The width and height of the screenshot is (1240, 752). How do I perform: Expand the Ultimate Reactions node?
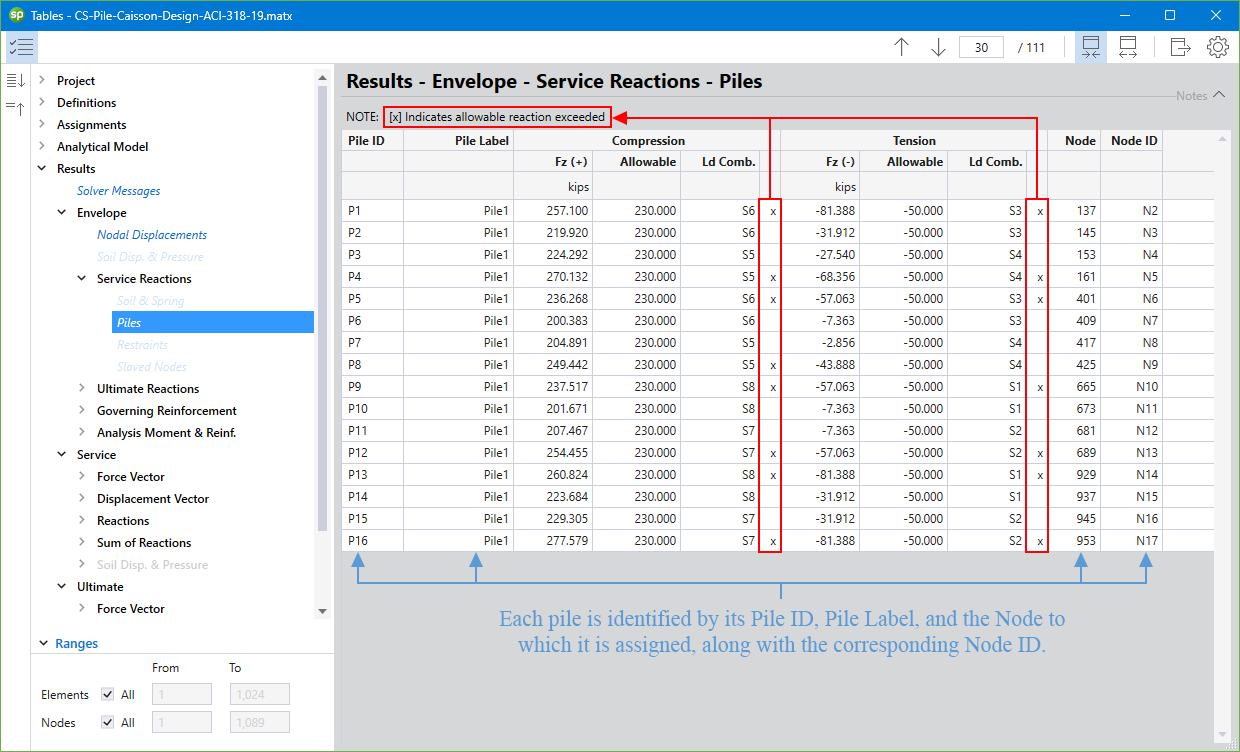[x=82, y=388]
